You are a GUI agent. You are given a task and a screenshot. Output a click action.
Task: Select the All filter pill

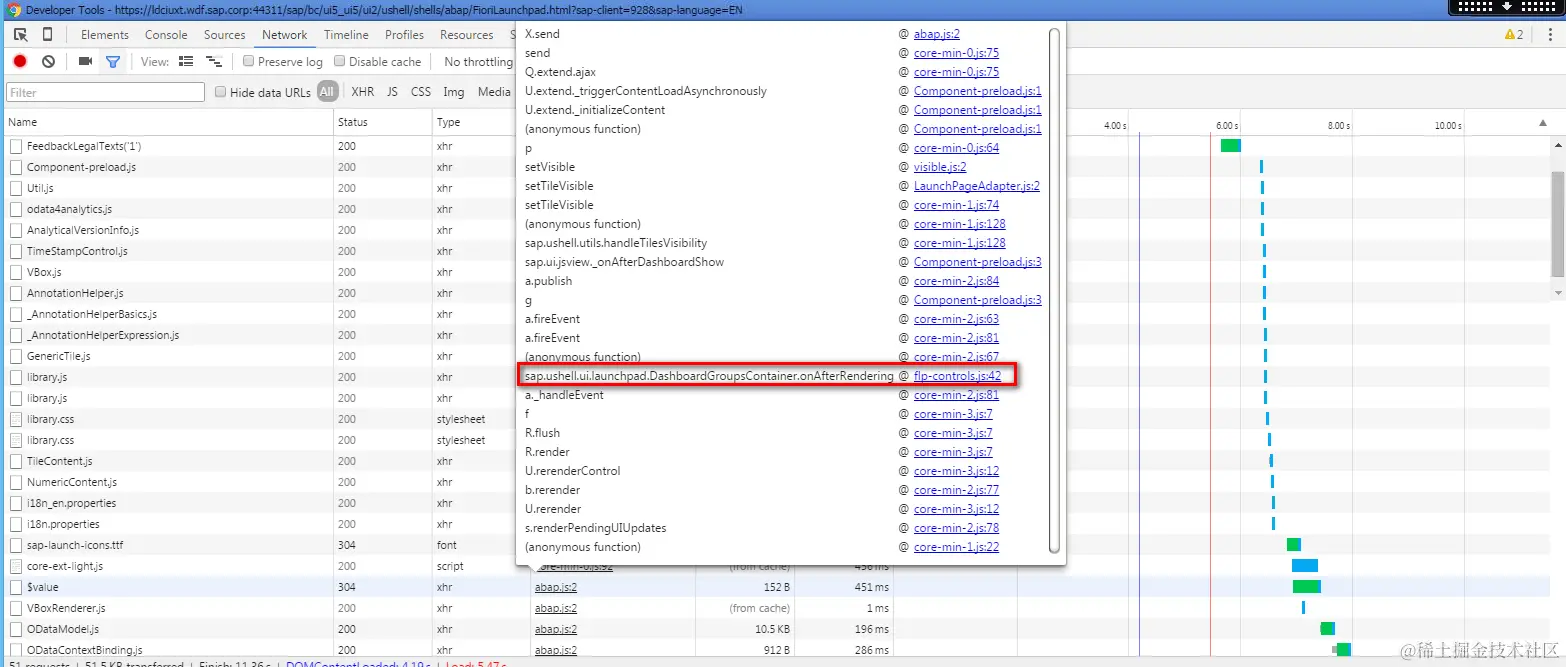click(328, 92)
